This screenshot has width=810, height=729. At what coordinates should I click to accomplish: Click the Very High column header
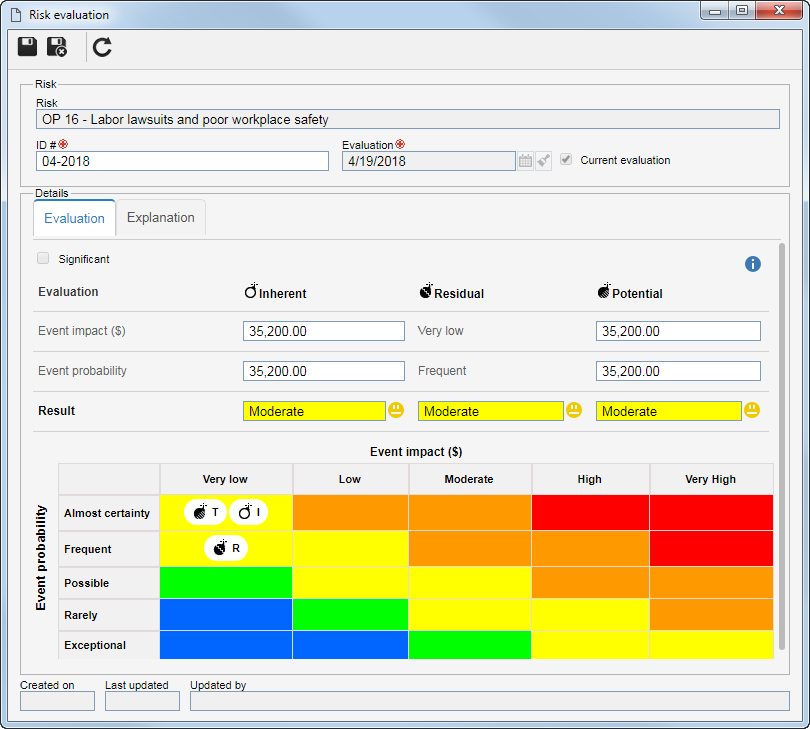711,479
